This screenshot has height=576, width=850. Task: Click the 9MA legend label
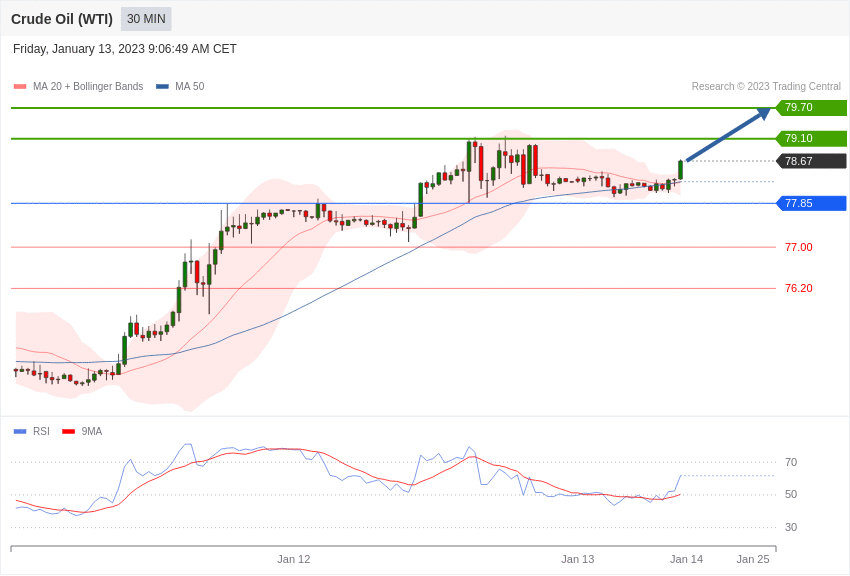[x=92, y=431]
